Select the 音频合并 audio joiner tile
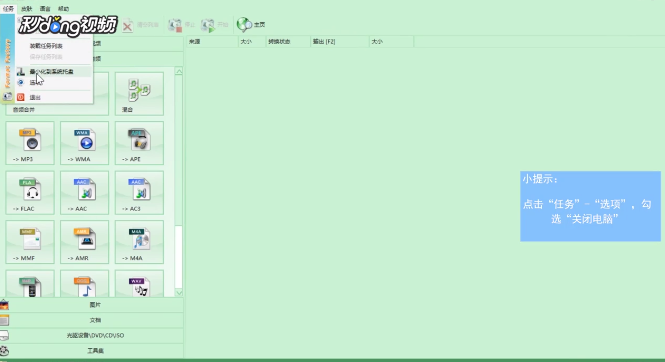The height and width of the screenshot is (362, 665). [x=57, y=94]
